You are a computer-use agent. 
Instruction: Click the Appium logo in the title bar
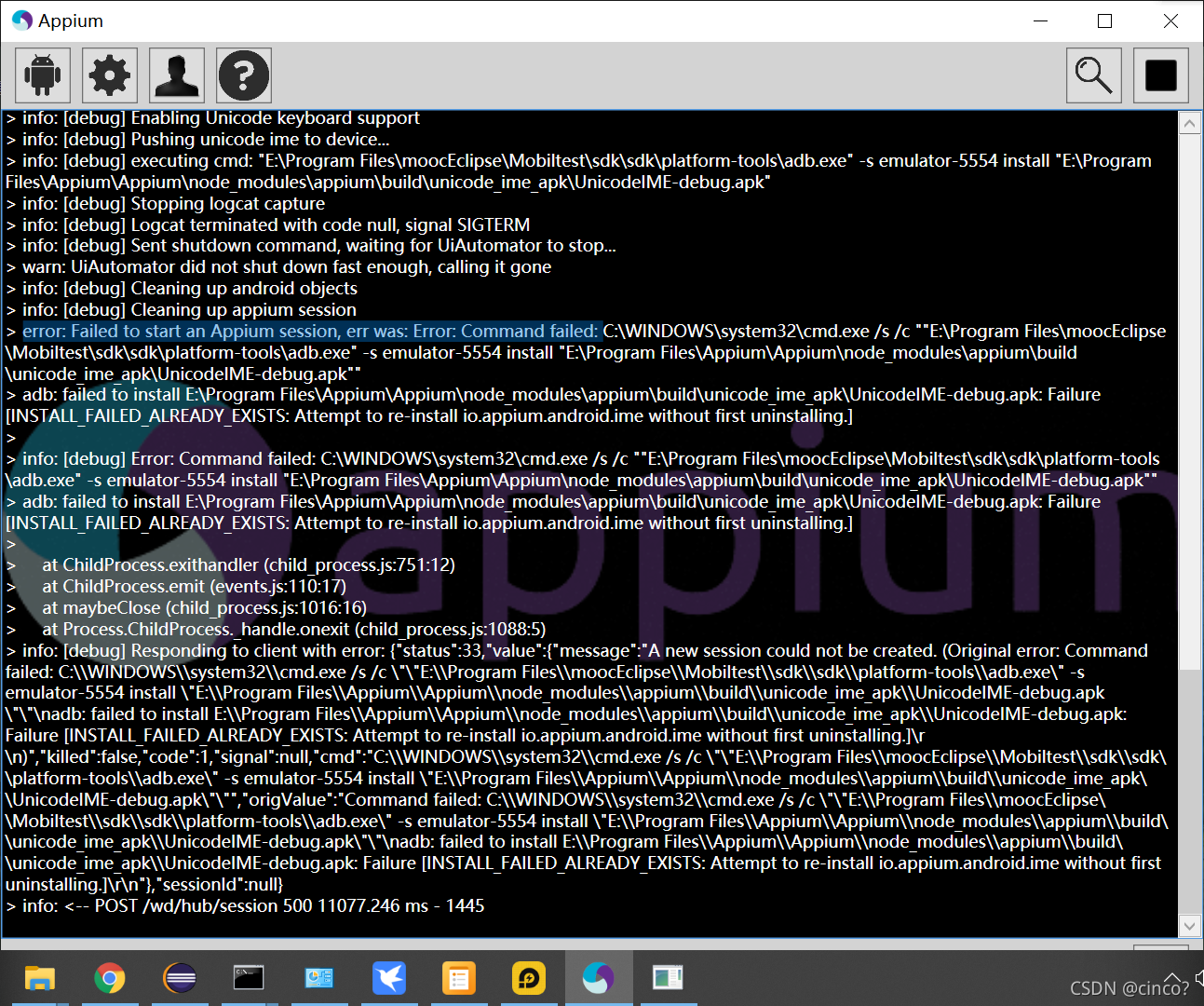point(22,20)
